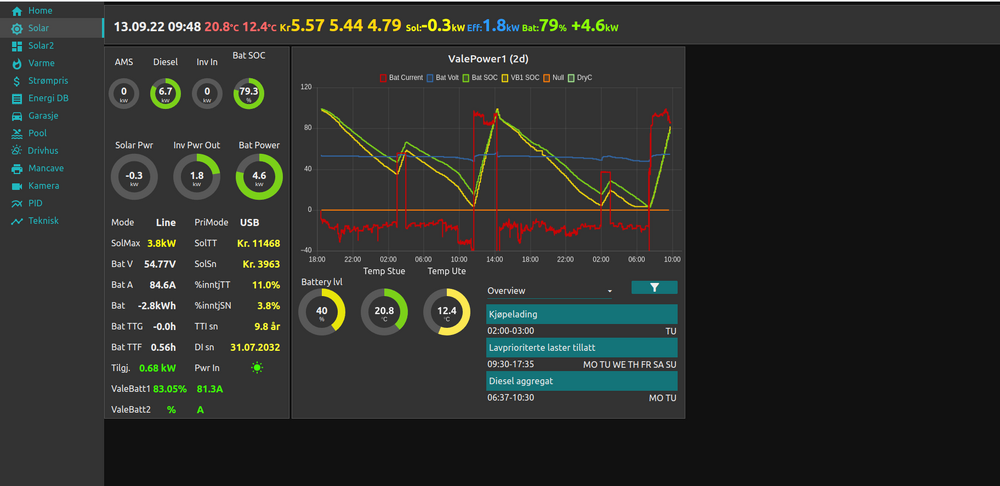Open the Overview dropdown selector
The width and height of the screenshot is (1000, 486).
pos(549,291)
